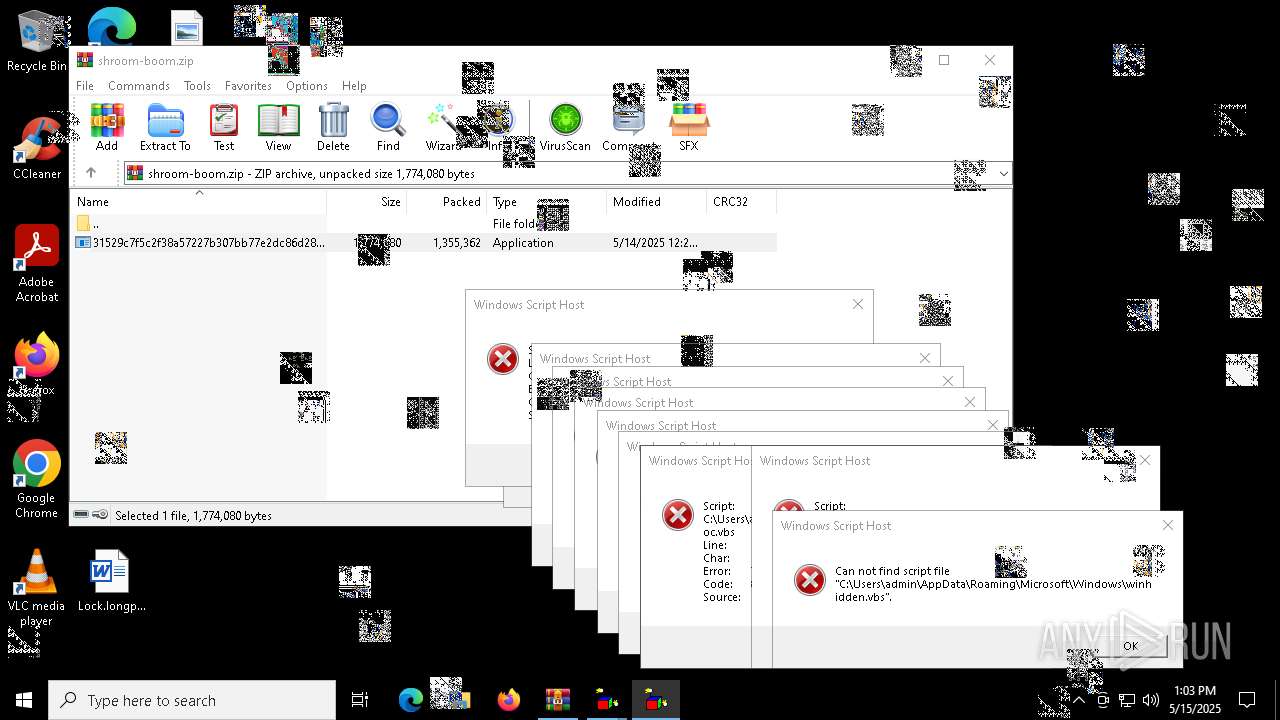Open the Favorites menu
1280x720 pixels.
coord(248,86)
